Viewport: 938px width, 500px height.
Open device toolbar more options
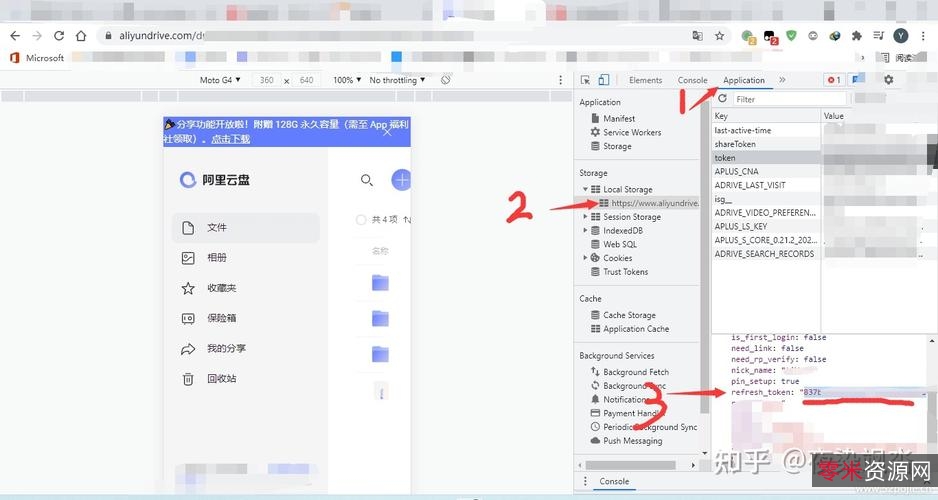pyautogui.click(x=561, y=80)
